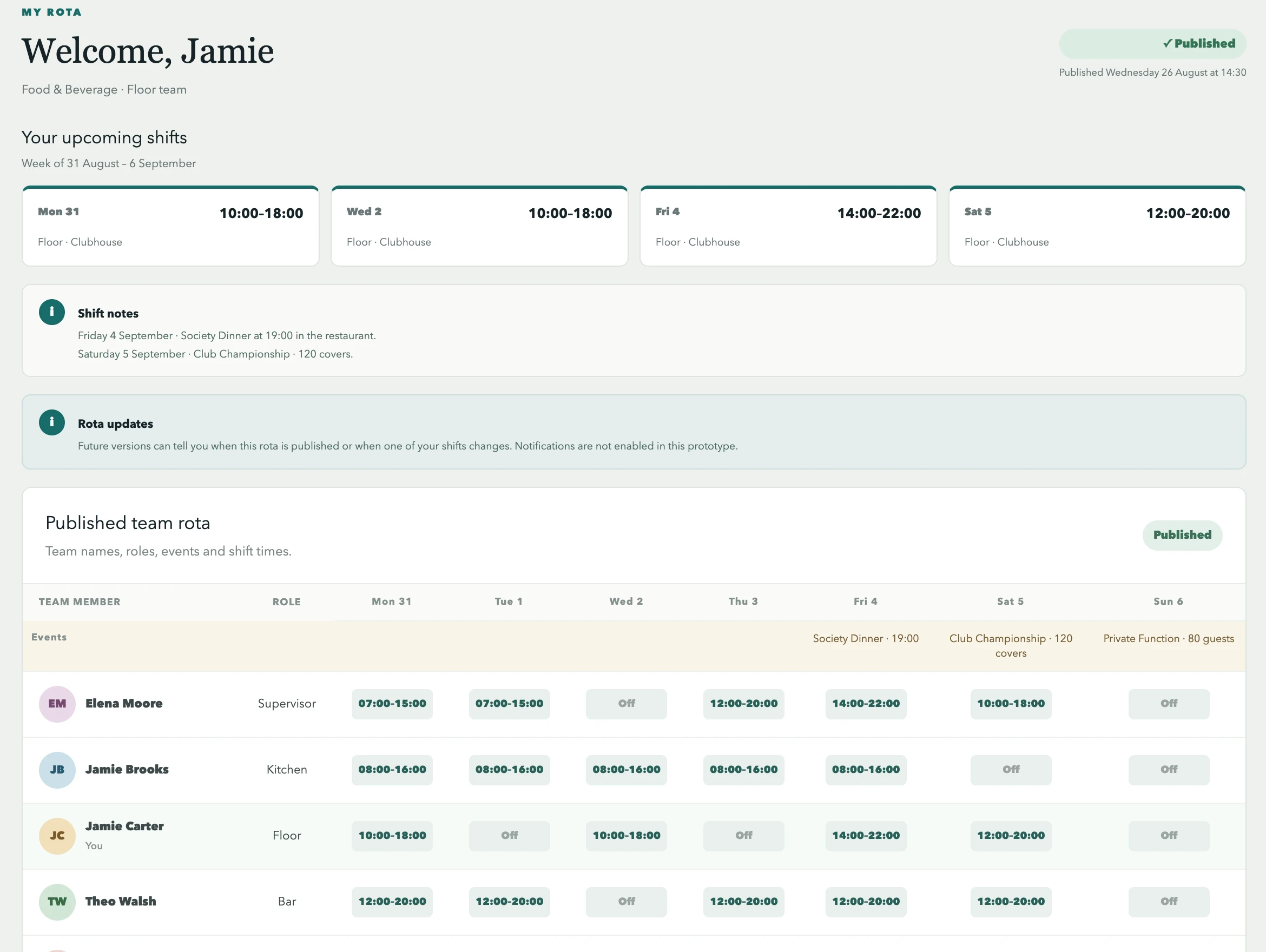Click the Week of 31 August – 6 September label
The width and height of the screenshot is (1266, 952).
pyautogui.click(x=109, y=163)
